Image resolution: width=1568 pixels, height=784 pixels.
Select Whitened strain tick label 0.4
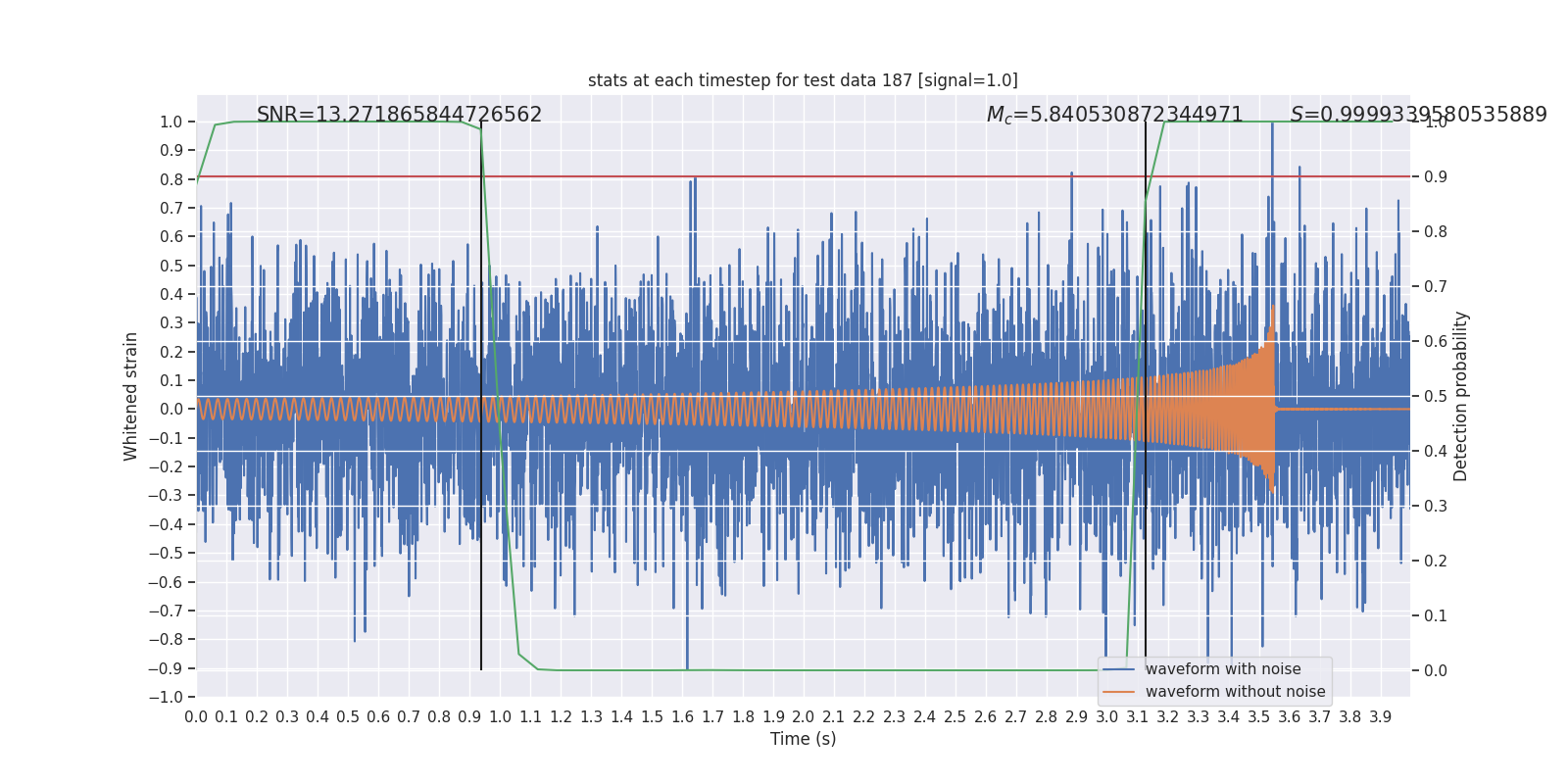pos(171,295)
